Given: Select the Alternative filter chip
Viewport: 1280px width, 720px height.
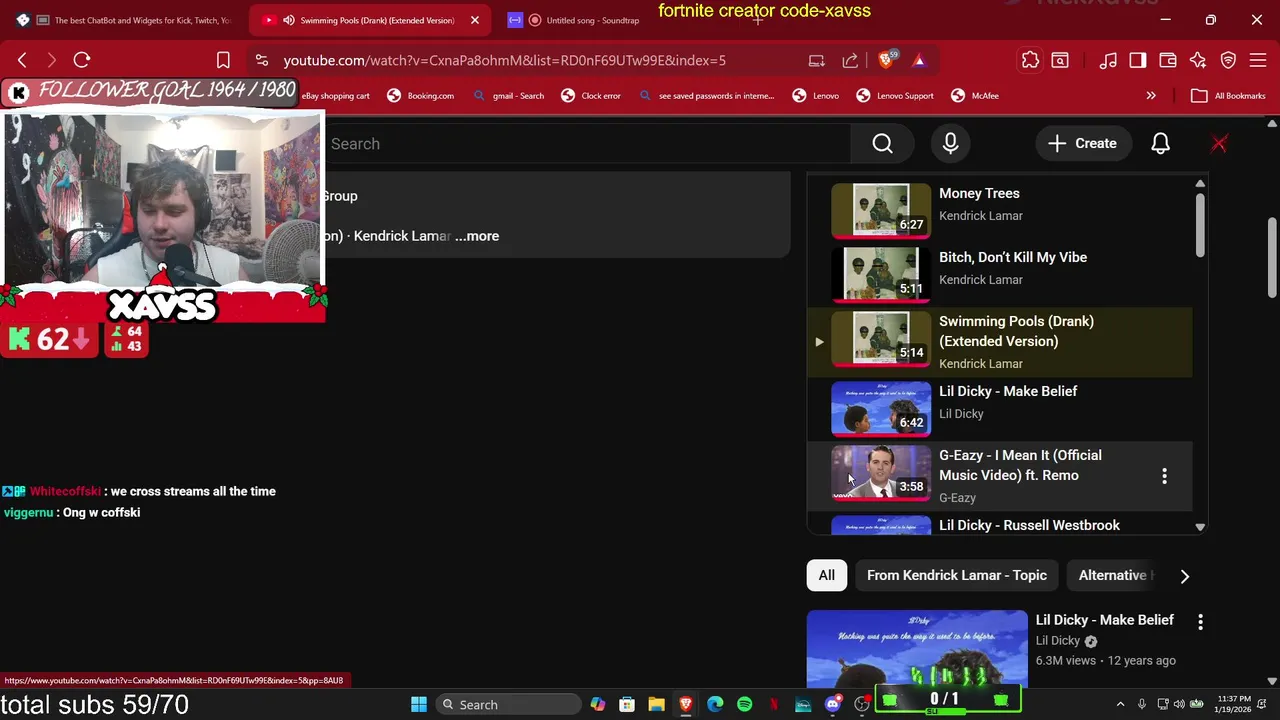Looking at the screenshot, I should (1114, 575).
